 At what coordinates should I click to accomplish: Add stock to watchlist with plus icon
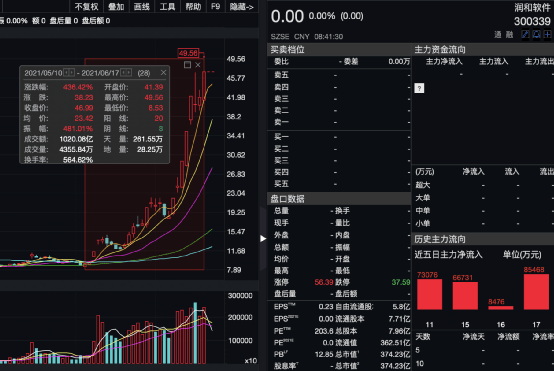click(547, 34)
